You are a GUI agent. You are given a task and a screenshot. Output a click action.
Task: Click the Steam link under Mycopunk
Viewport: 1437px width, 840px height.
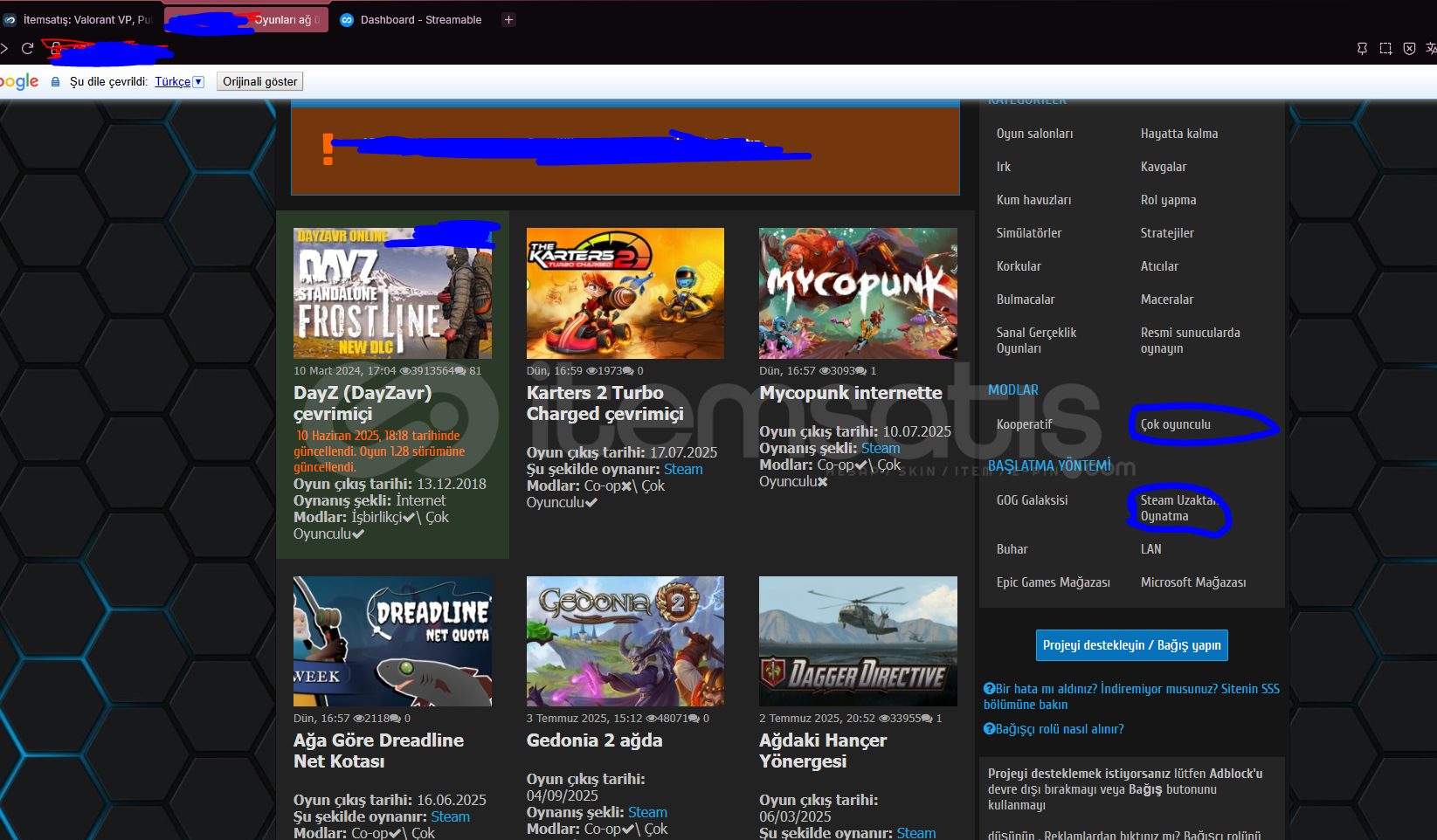click(881, 448)
